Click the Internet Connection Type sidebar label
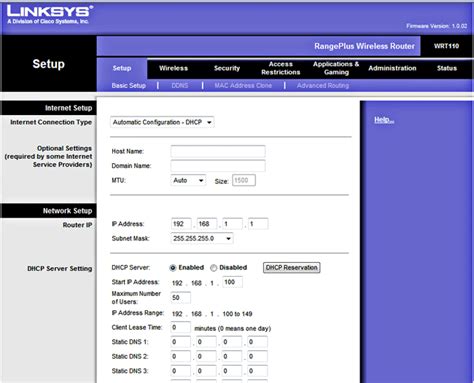The width and height of the screenshot is (474, 383). click(51, 122)
